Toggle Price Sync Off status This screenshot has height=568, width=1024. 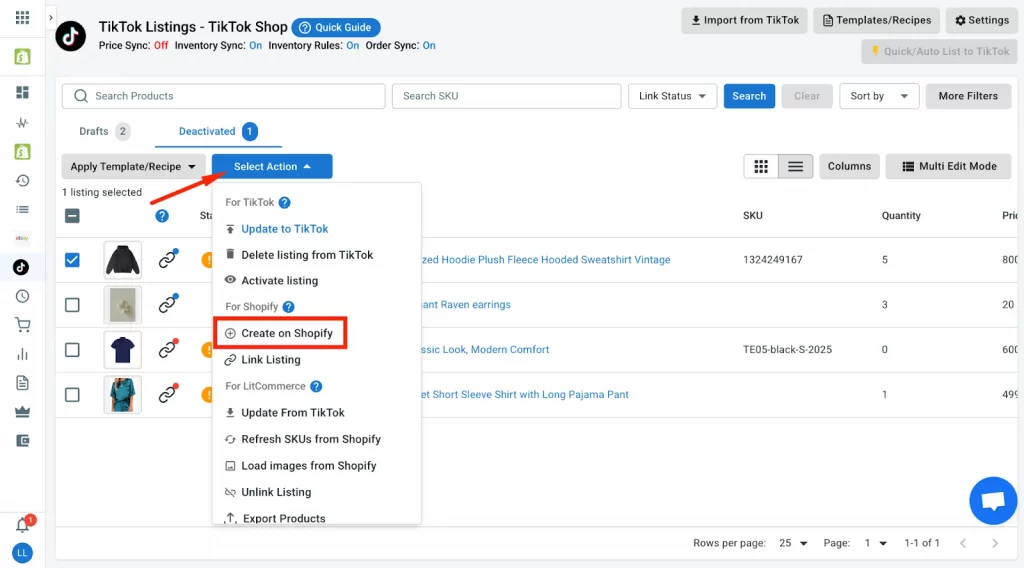point(161,46)
